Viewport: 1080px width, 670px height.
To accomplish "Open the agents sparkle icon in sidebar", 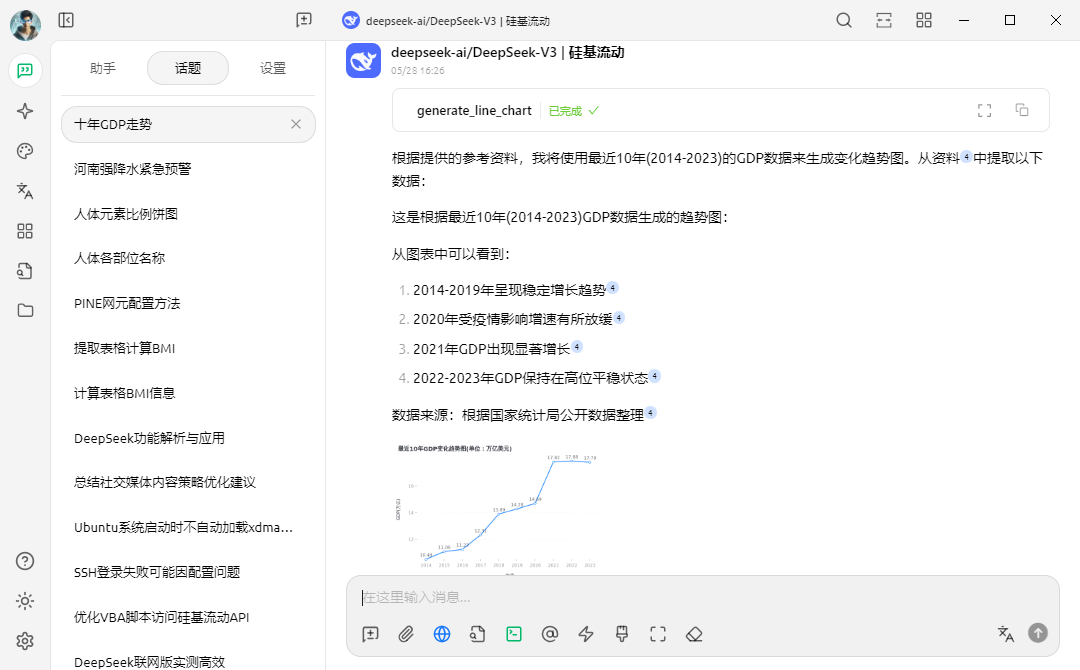I will 25,111.
